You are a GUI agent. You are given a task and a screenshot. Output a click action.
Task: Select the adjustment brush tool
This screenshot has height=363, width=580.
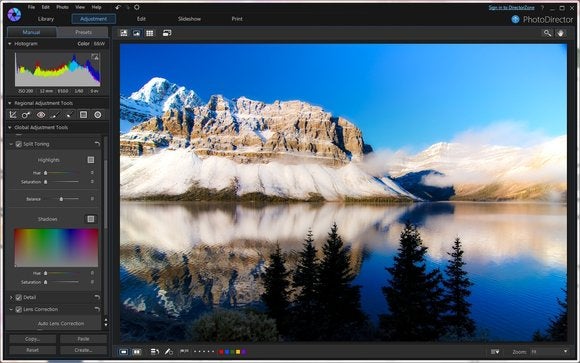click(x=55, y=115)
